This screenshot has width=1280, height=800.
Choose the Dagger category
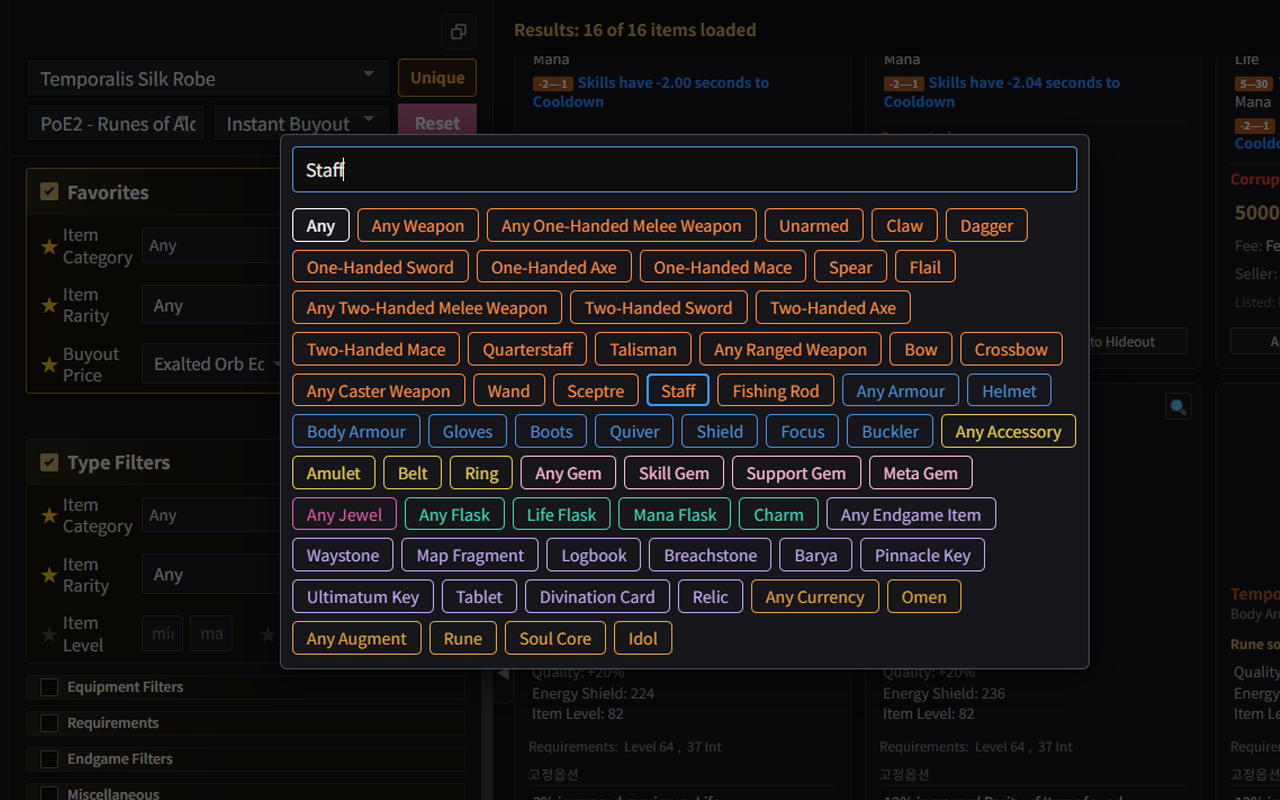(x=987, y=226)
